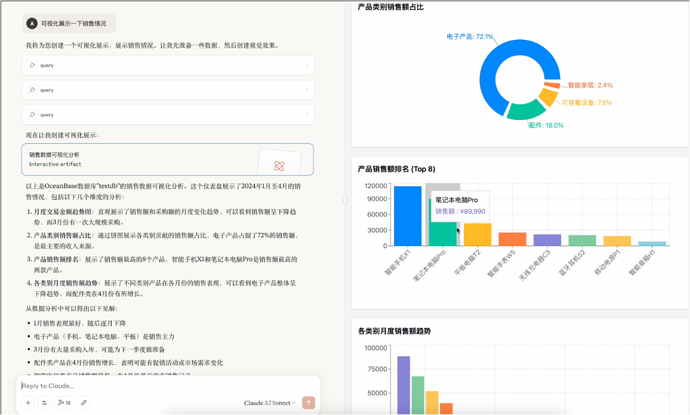This screenshot has width=690, height=415.
Task: Click the purple 无线充电器C3 bar
Action: pos(547,240)
